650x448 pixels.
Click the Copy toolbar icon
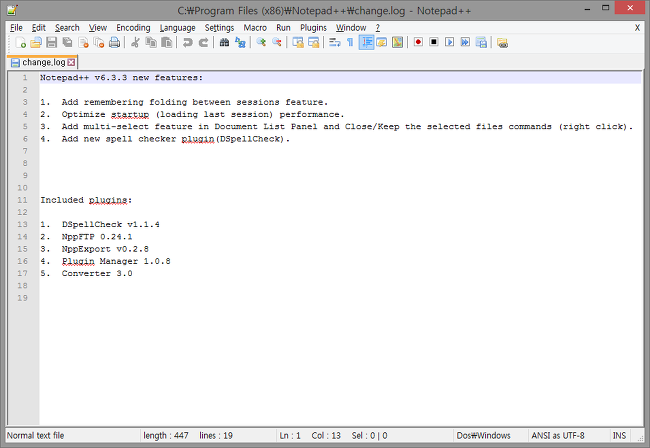pyautogui.click(x=150, y=43)
